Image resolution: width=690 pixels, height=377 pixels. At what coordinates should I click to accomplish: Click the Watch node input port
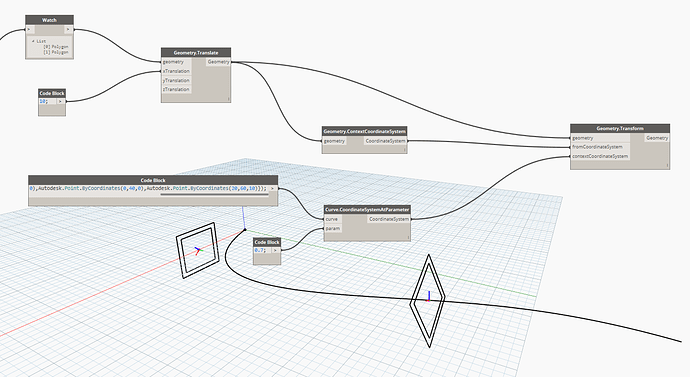[29, 29]
